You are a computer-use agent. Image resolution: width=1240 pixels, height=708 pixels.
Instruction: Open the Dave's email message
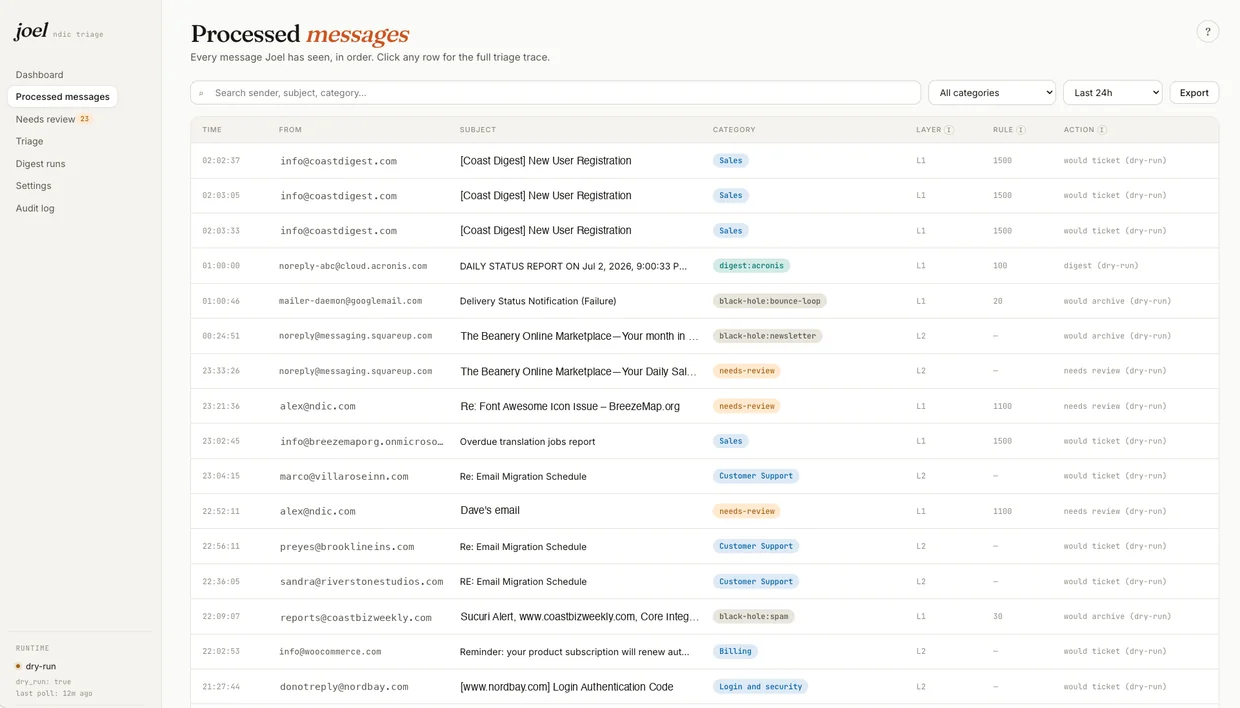490,511
